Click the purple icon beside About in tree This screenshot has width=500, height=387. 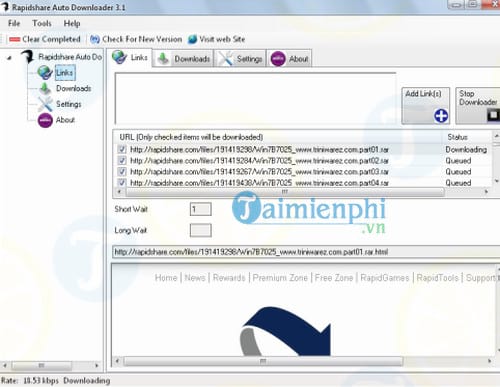(45, 120)
